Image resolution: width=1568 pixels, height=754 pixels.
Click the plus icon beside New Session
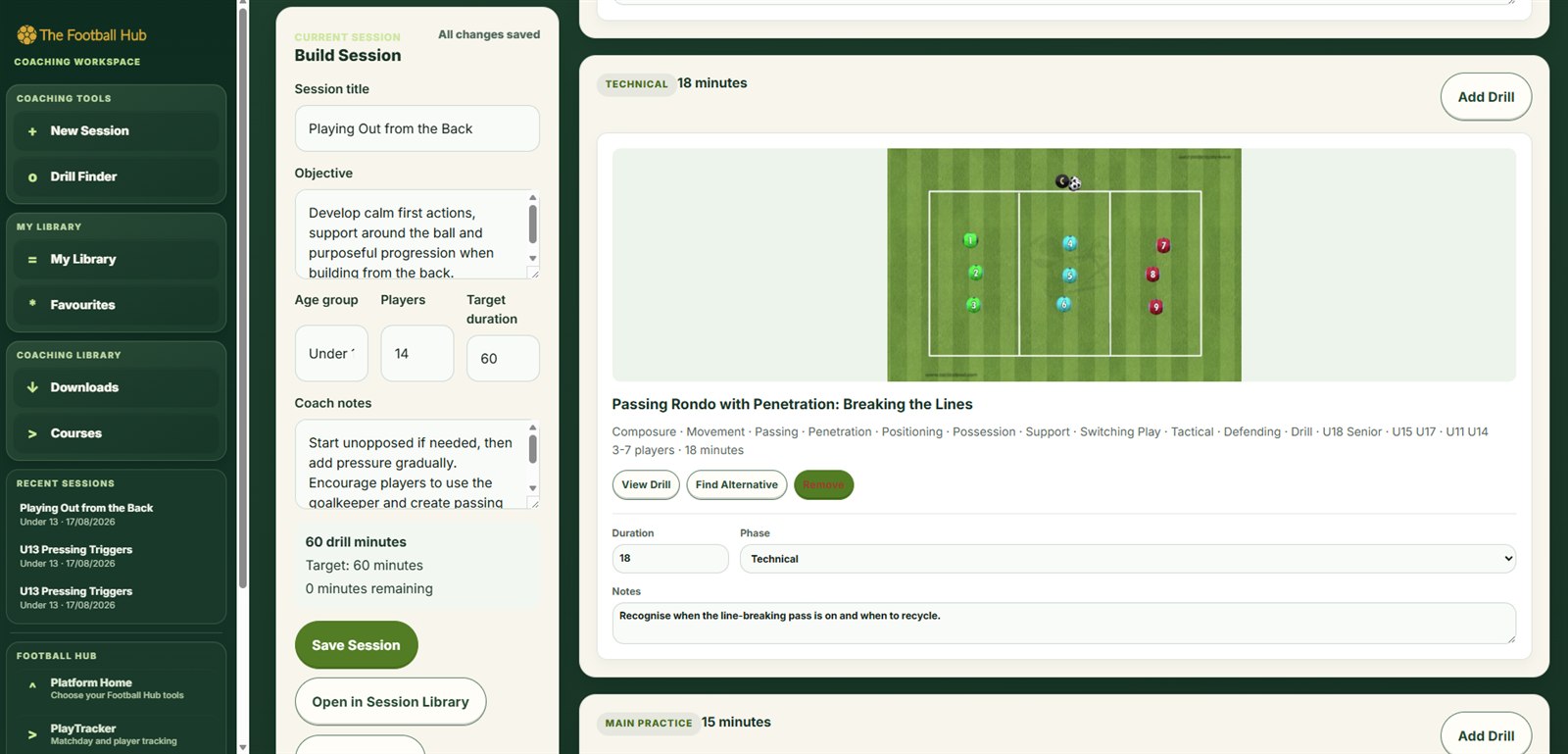coord(32,131)
